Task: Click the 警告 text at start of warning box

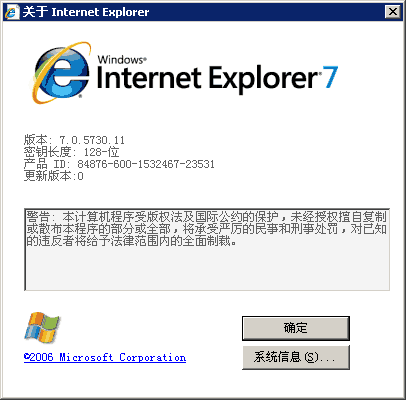Action: click(38, 217)
